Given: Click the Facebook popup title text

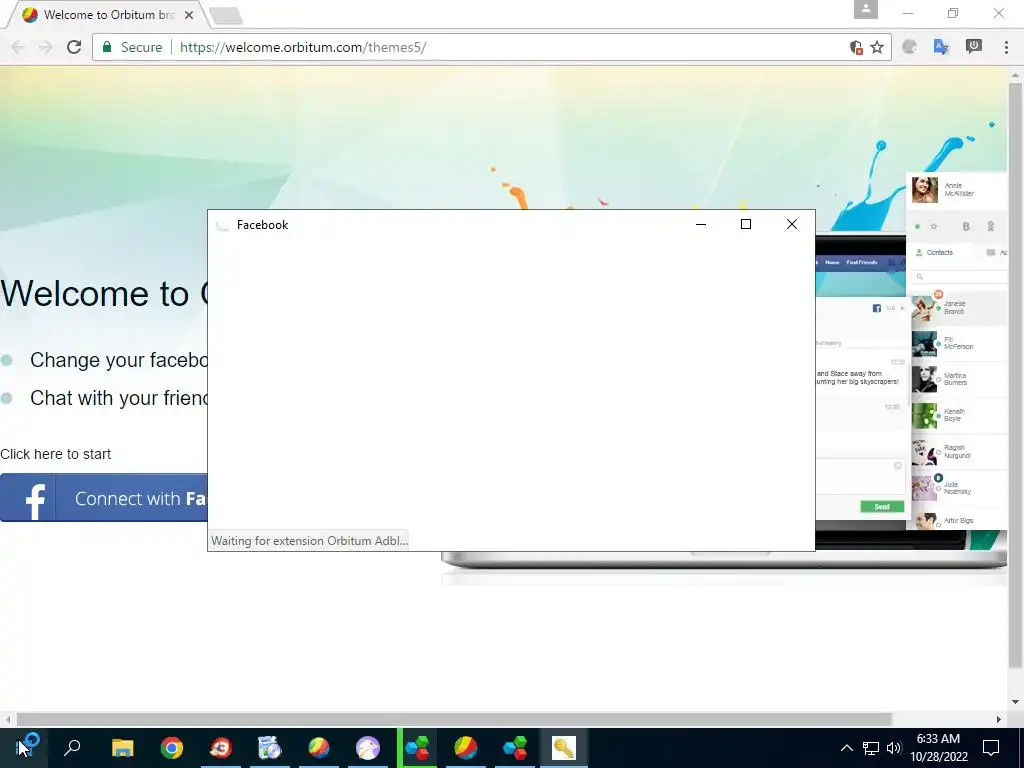Looking at the screenshot, I should (263, 225).
